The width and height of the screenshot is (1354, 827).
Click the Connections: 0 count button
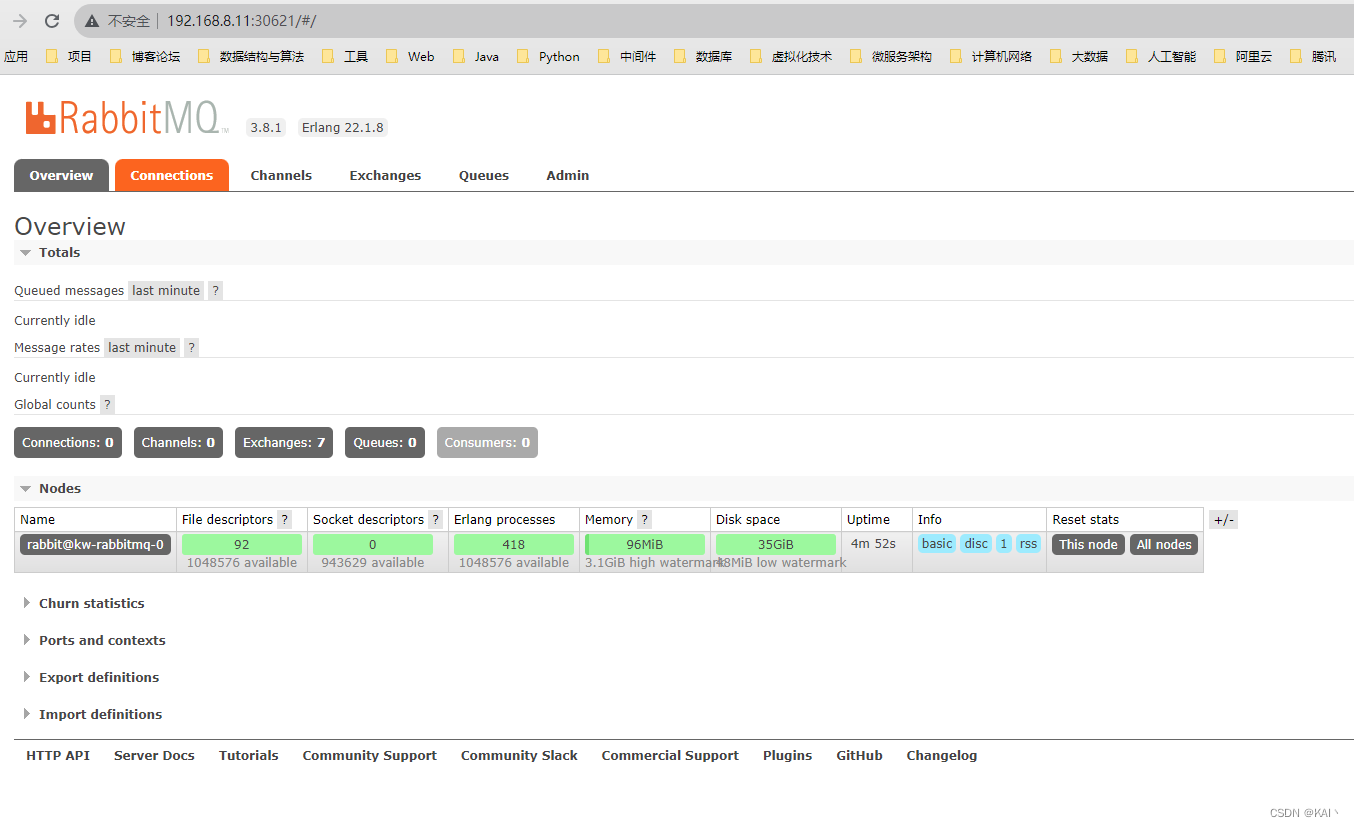point(68,442)
